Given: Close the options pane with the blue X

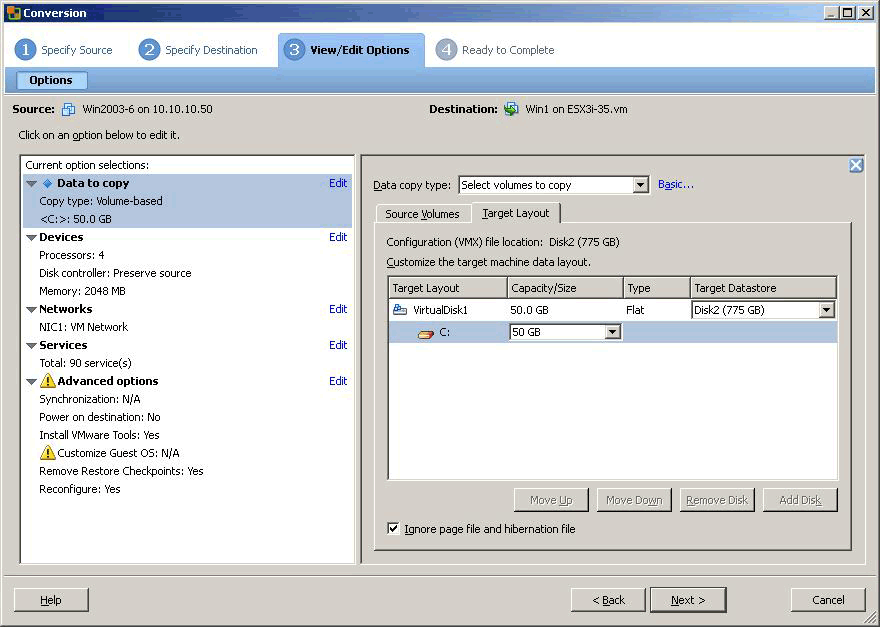Looking at the screenshot, I should 856,165.
